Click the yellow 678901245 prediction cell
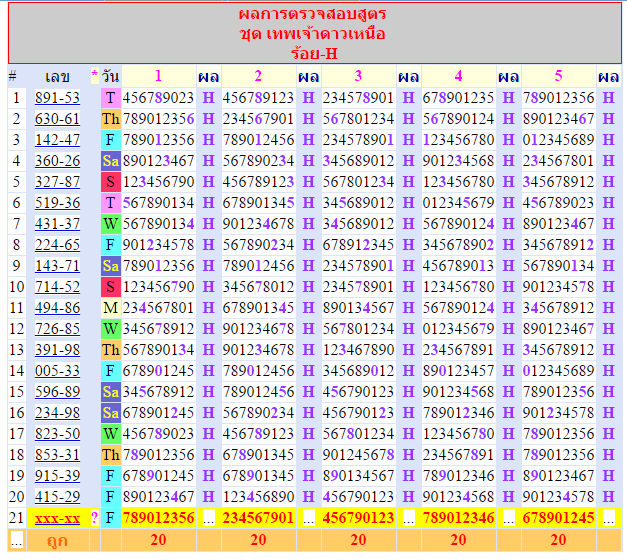627x560 pixels. point(558,518)
